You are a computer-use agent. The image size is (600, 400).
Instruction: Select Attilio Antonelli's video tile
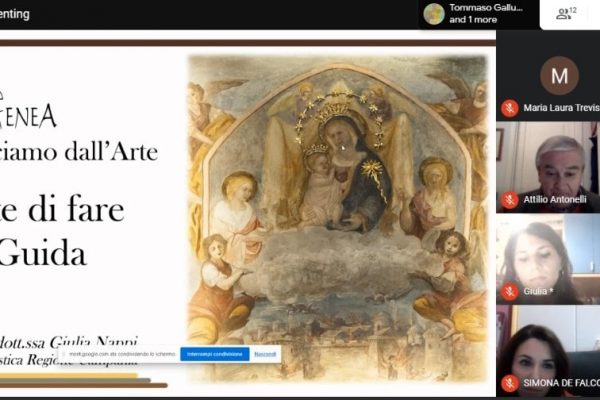click(x=548, y=167)
